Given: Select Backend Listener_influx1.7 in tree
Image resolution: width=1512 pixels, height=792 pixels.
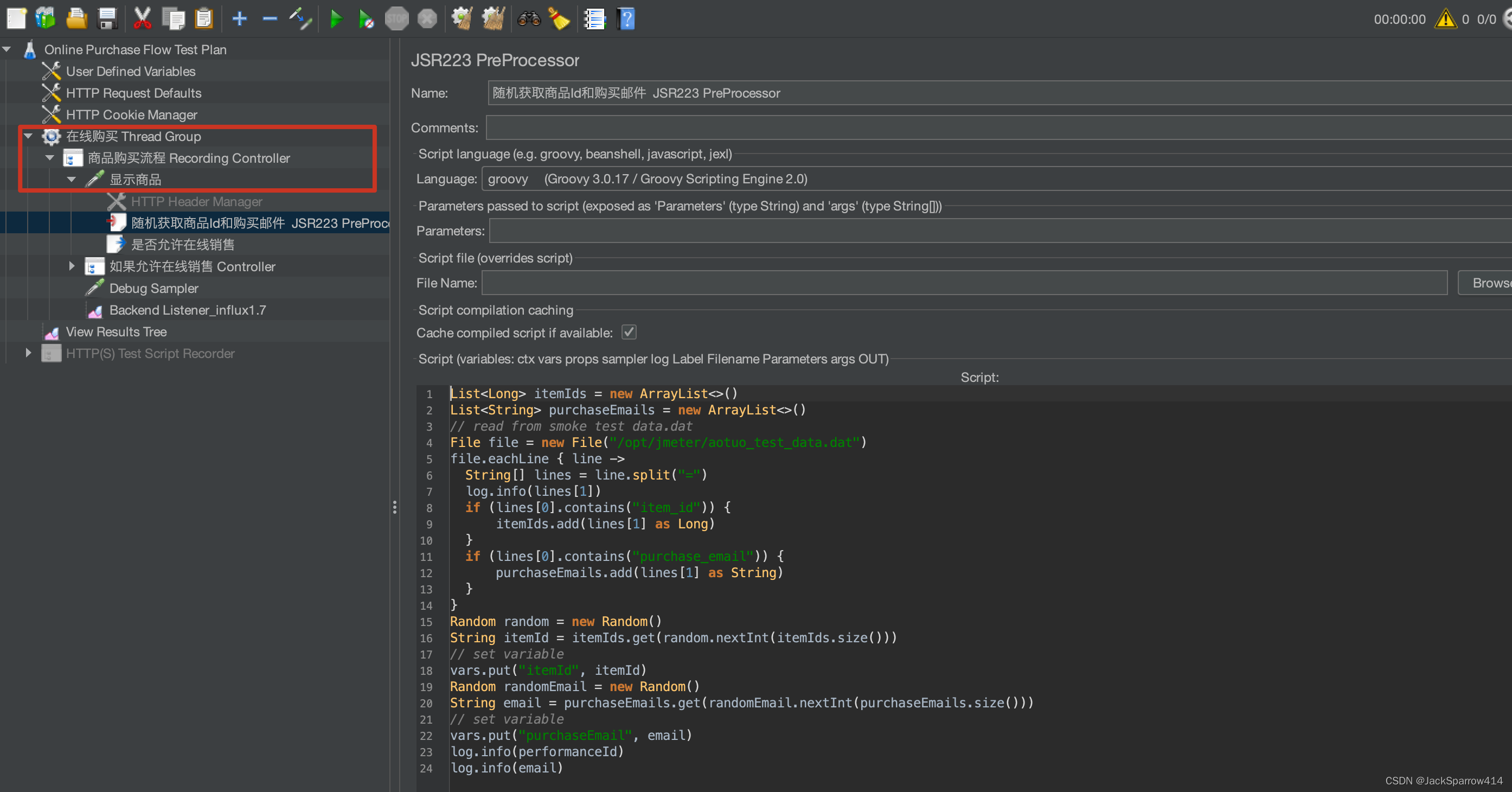Looking at the screenshot, I should [187, 310].
